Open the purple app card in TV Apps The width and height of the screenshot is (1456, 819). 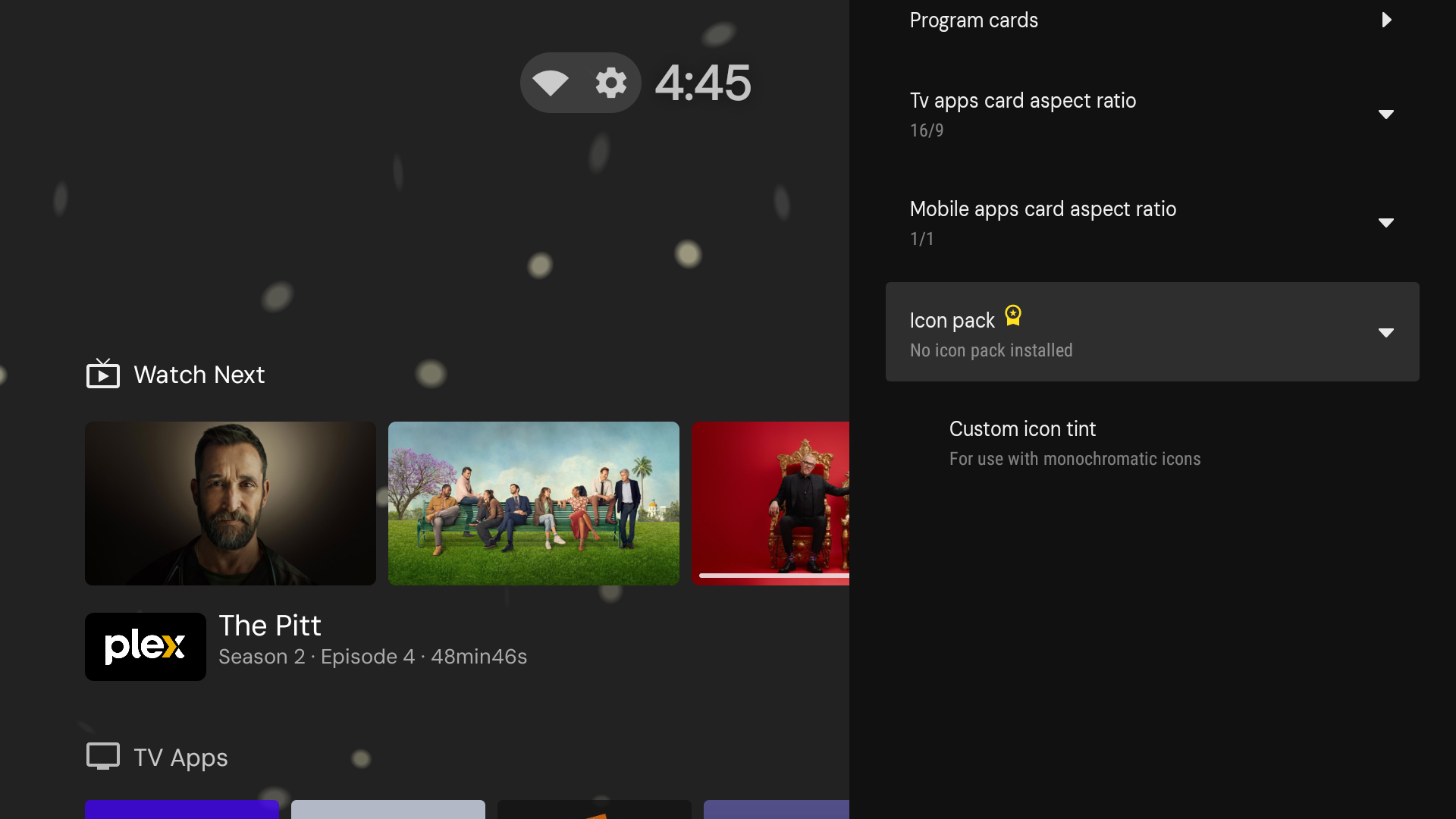click(777, 809)
